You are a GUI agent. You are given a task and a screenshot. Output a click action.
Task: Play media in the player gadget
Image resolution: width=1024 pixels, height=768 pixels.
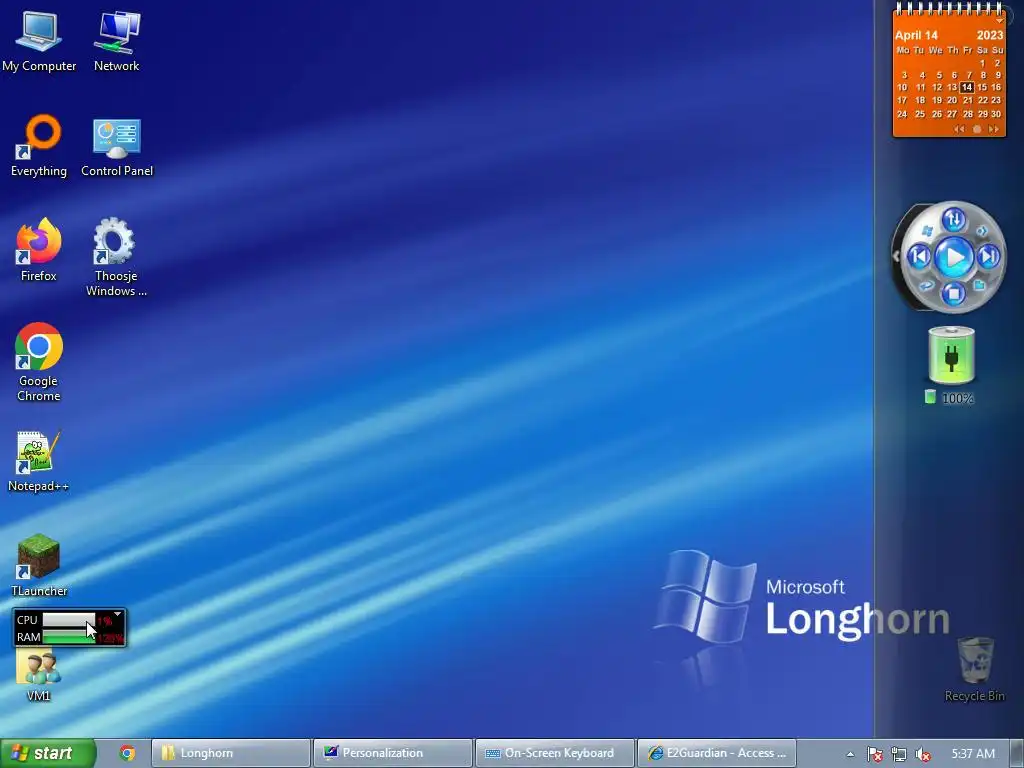pos(954,257)
